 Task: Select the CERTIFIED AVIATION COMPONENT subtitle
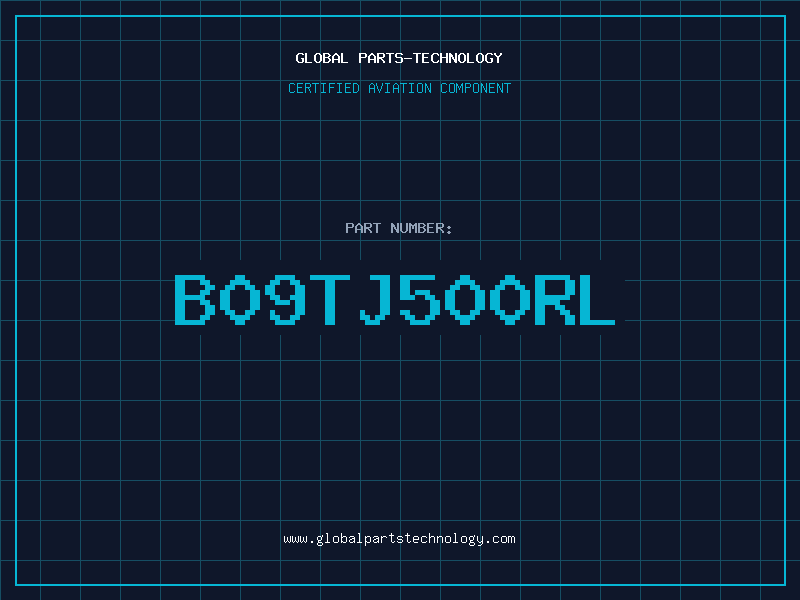tap(399, 89)
